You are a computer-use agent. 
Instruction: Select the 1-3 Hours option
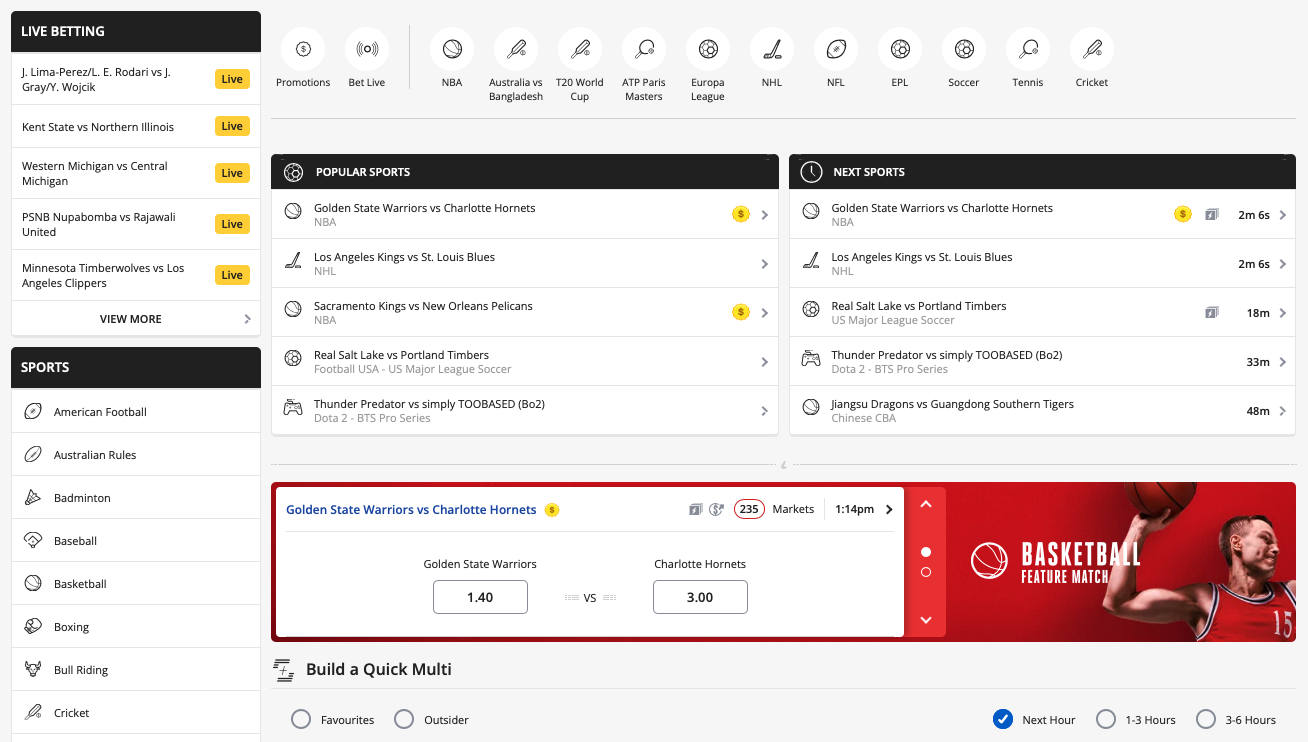pos(1106,719)
